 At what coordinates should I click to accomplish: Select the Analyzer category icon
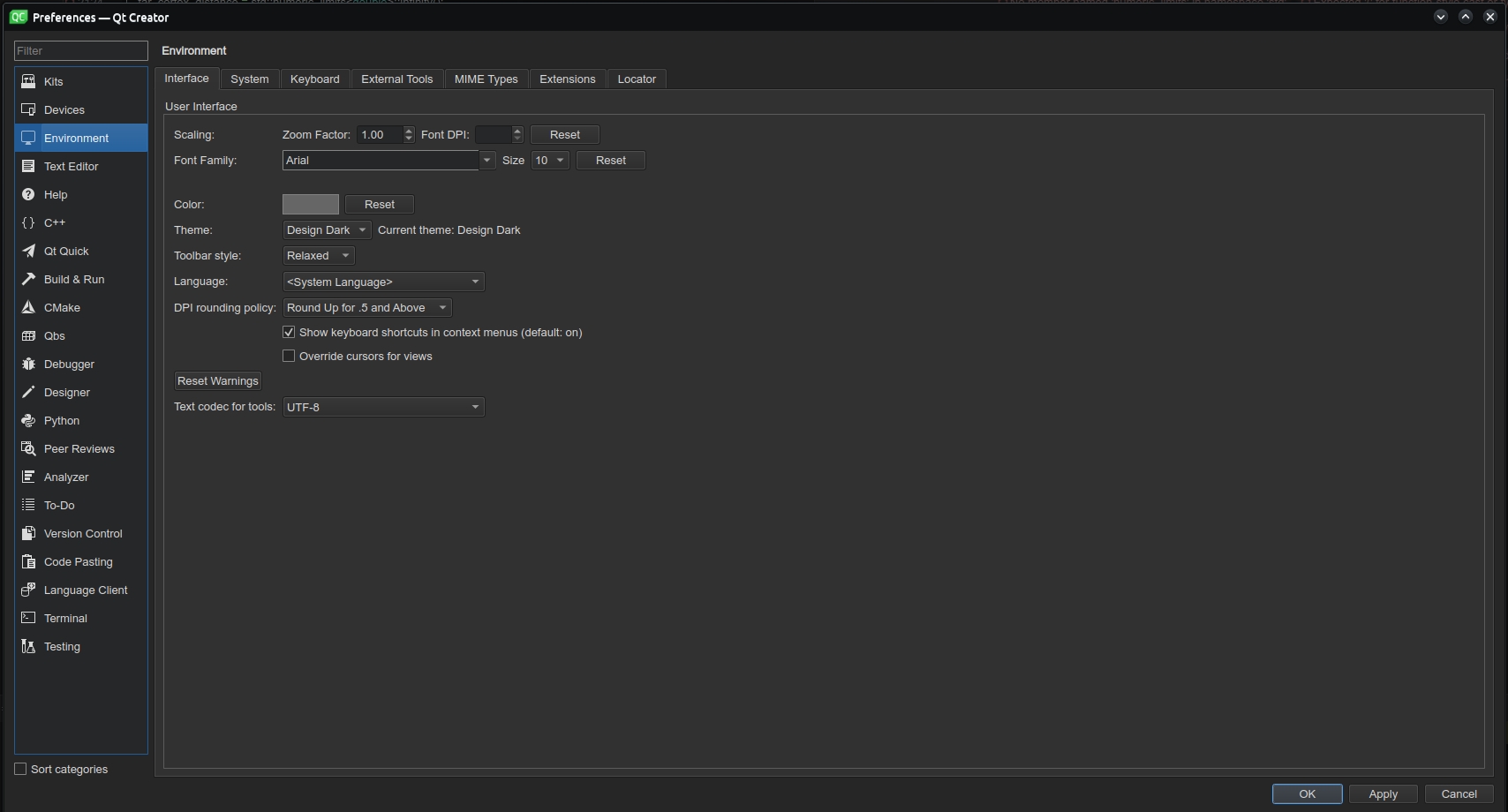(x=28, y=477)
